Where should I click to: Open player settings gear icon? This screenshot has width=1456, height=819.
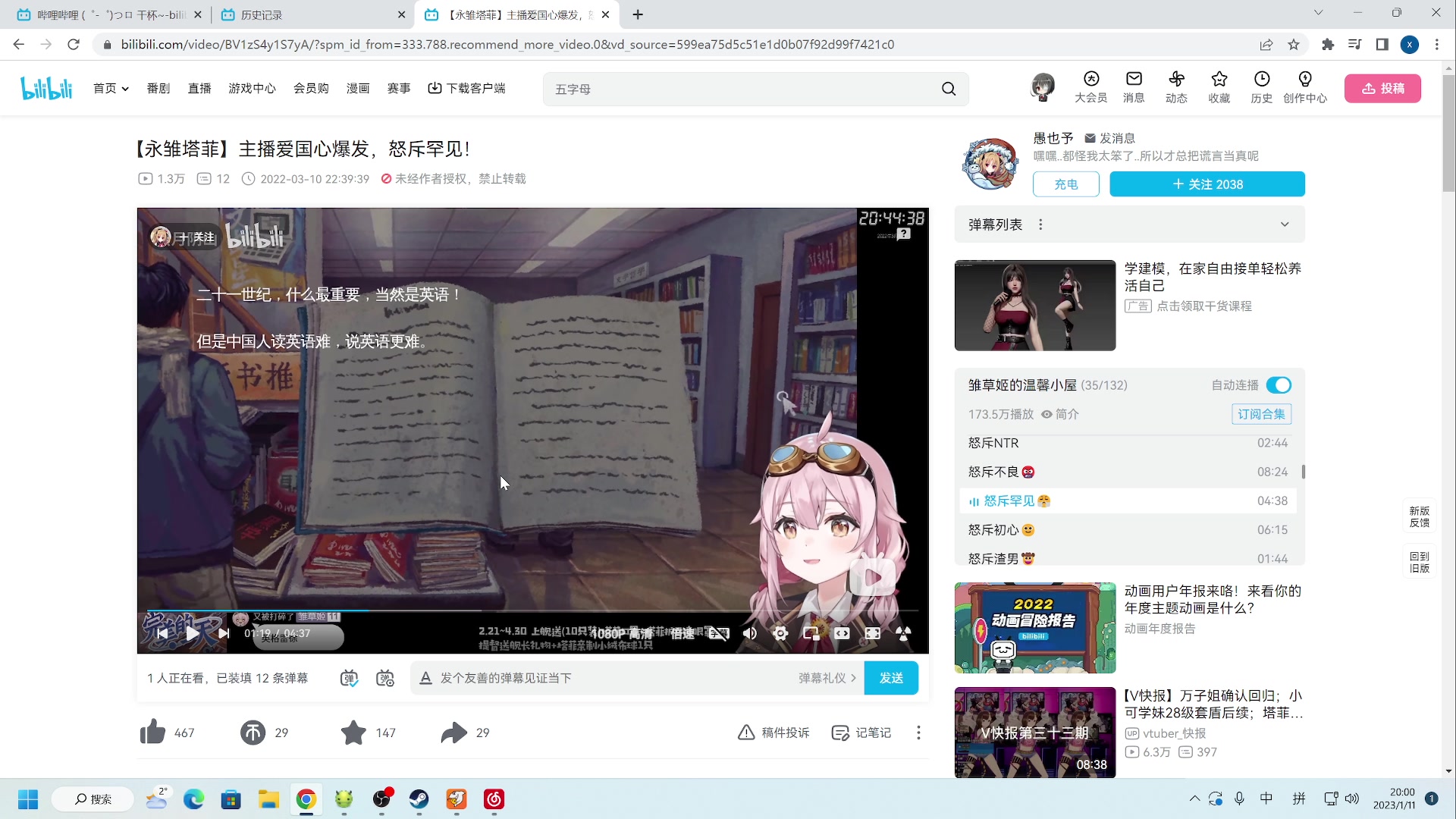click(780, 633)
